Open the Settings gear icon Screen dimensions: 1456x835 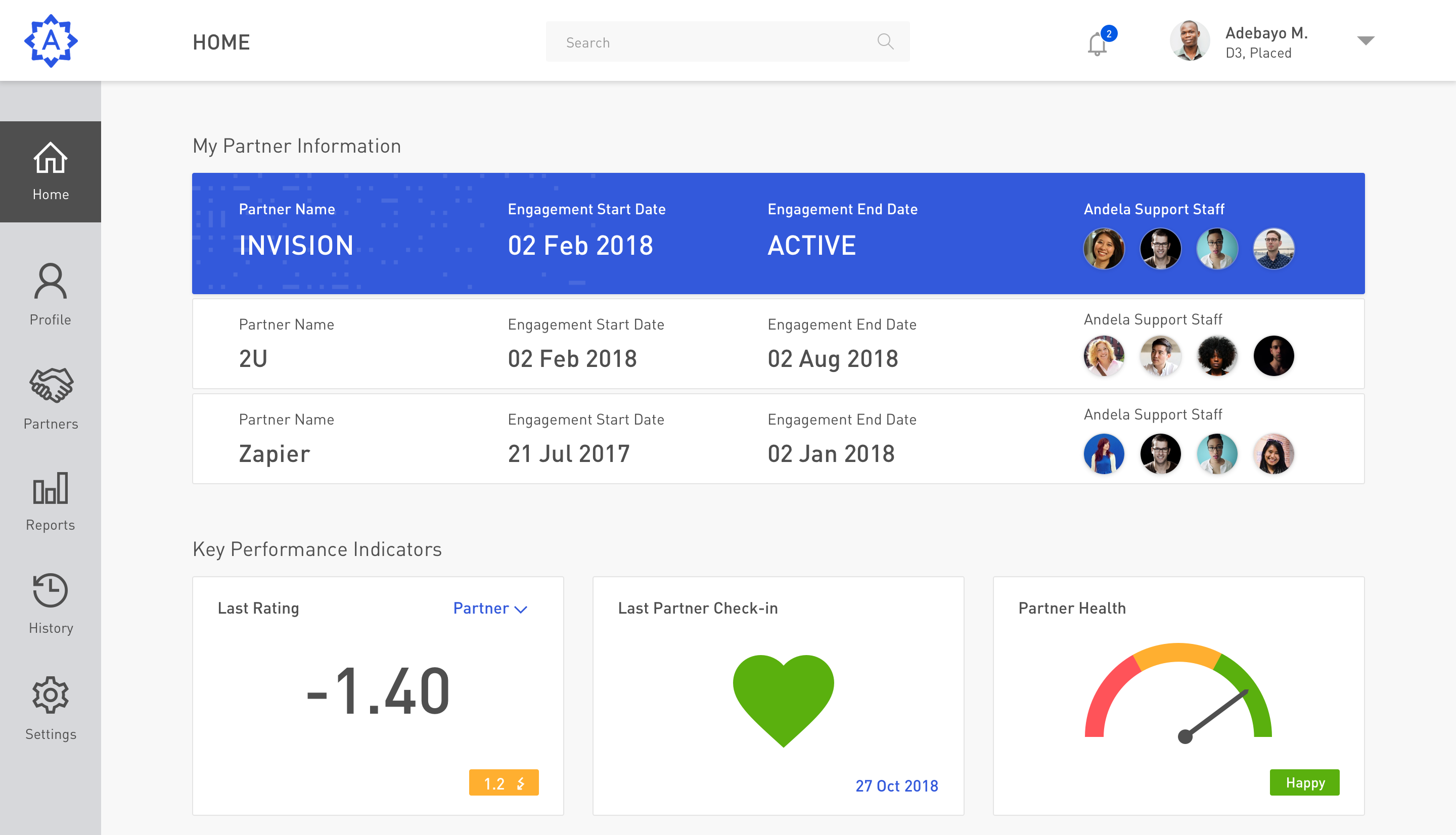(x=51, y=694)
